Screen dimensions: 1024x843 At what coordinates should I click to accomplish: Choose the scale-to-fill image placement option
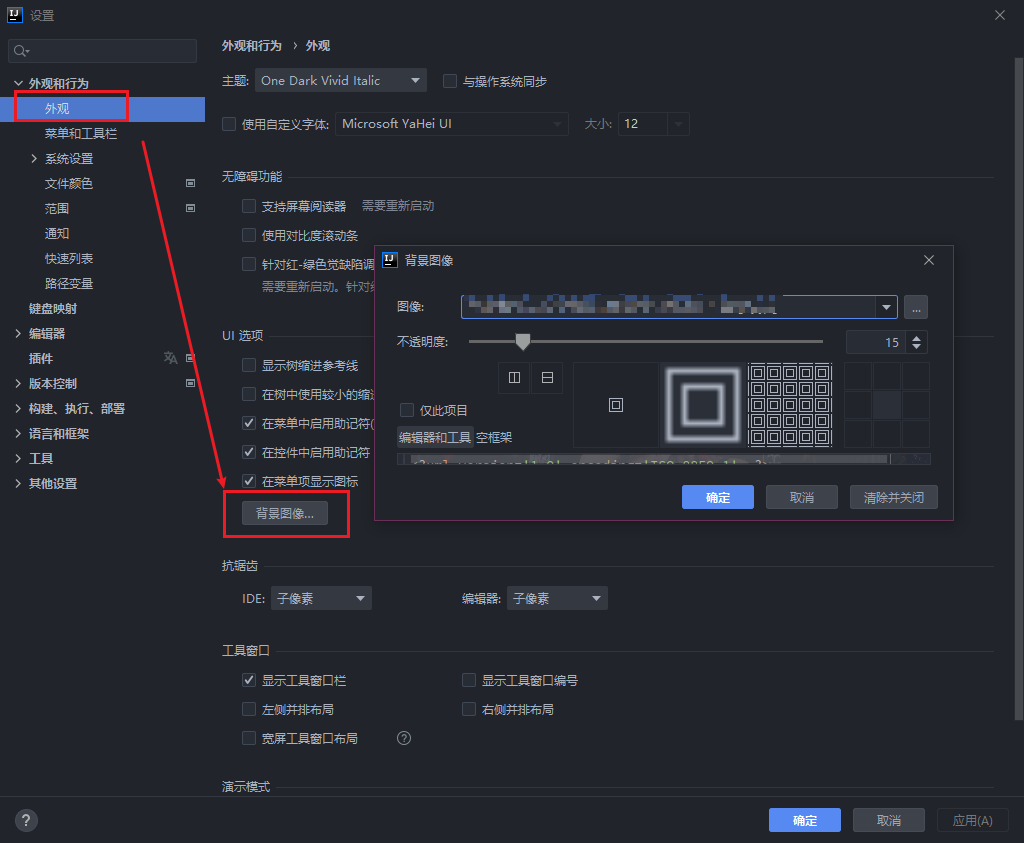703,405
